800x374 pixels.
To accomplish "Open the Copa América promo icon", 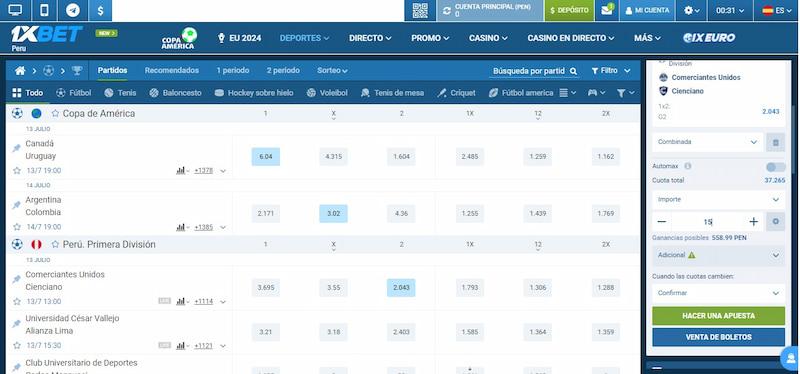I will (179, 38).
